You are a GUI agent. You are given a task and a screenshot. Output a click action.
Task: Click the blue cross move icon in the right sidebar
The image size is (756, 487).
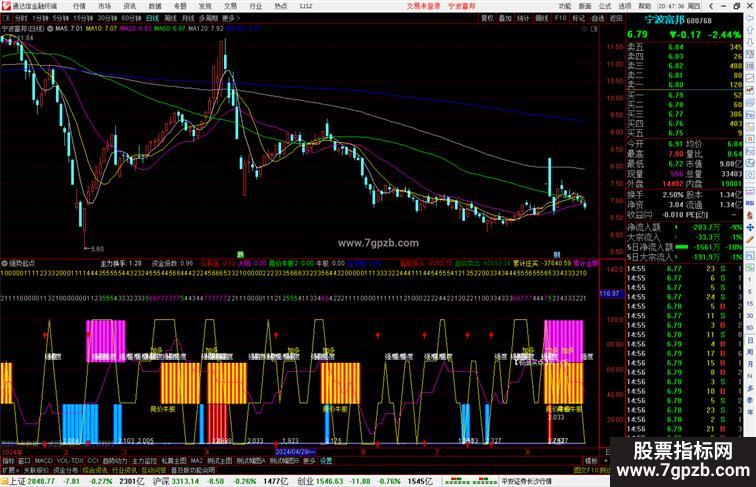coord(750,227)
